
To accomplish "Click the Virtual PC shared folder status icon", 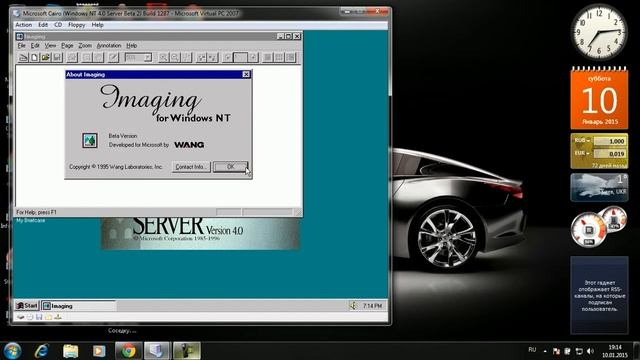I will [49, 317].
